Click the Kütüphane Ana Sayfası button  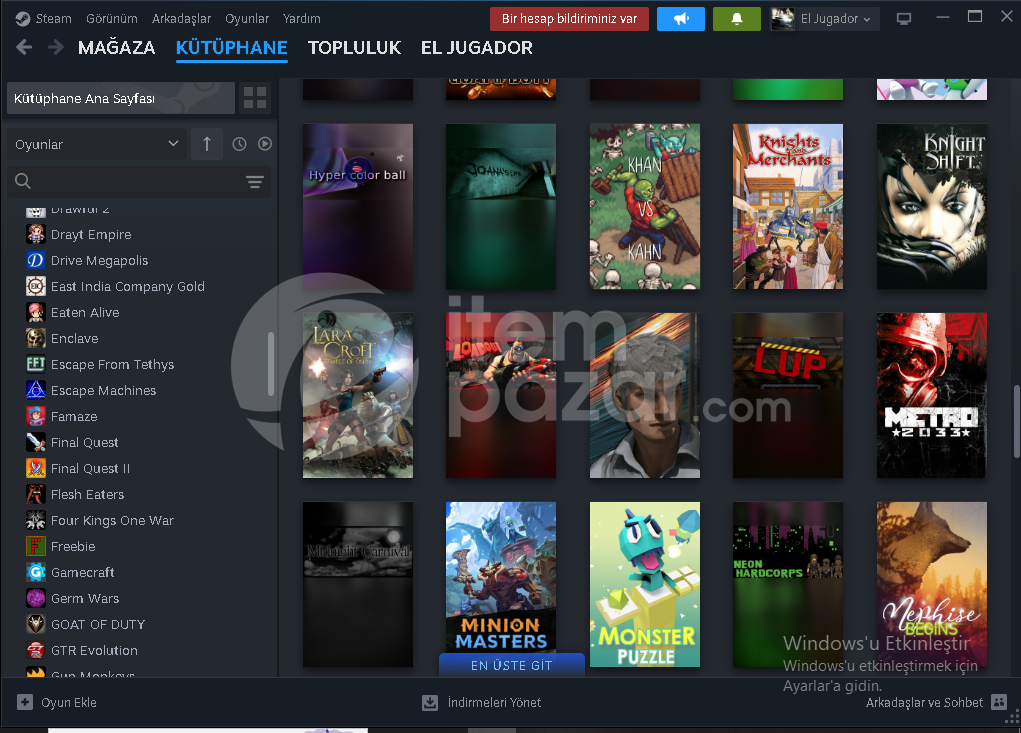coord(121,98)
